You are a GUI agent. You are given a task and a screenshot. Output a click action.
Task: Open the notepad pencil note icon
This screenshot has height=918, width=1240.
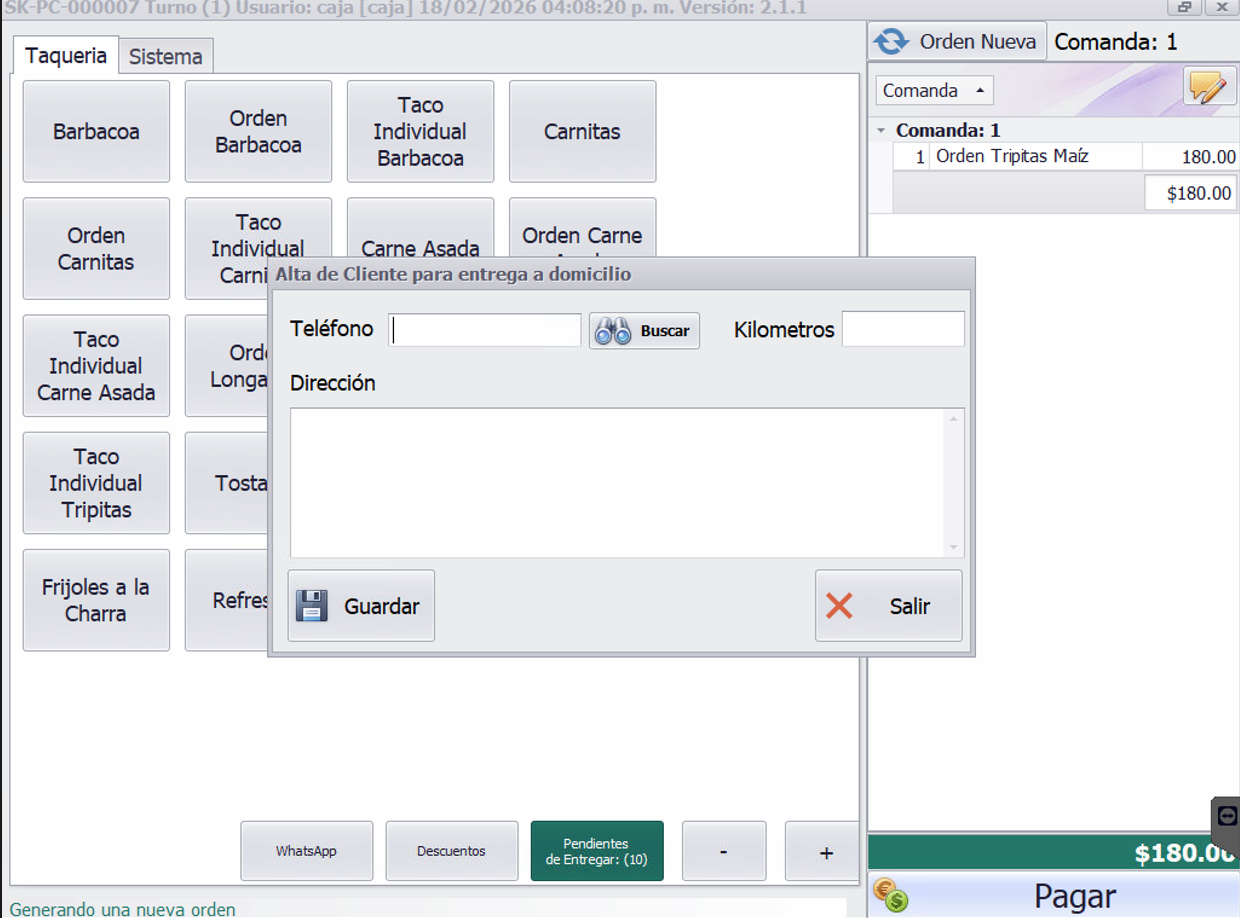1209,88
